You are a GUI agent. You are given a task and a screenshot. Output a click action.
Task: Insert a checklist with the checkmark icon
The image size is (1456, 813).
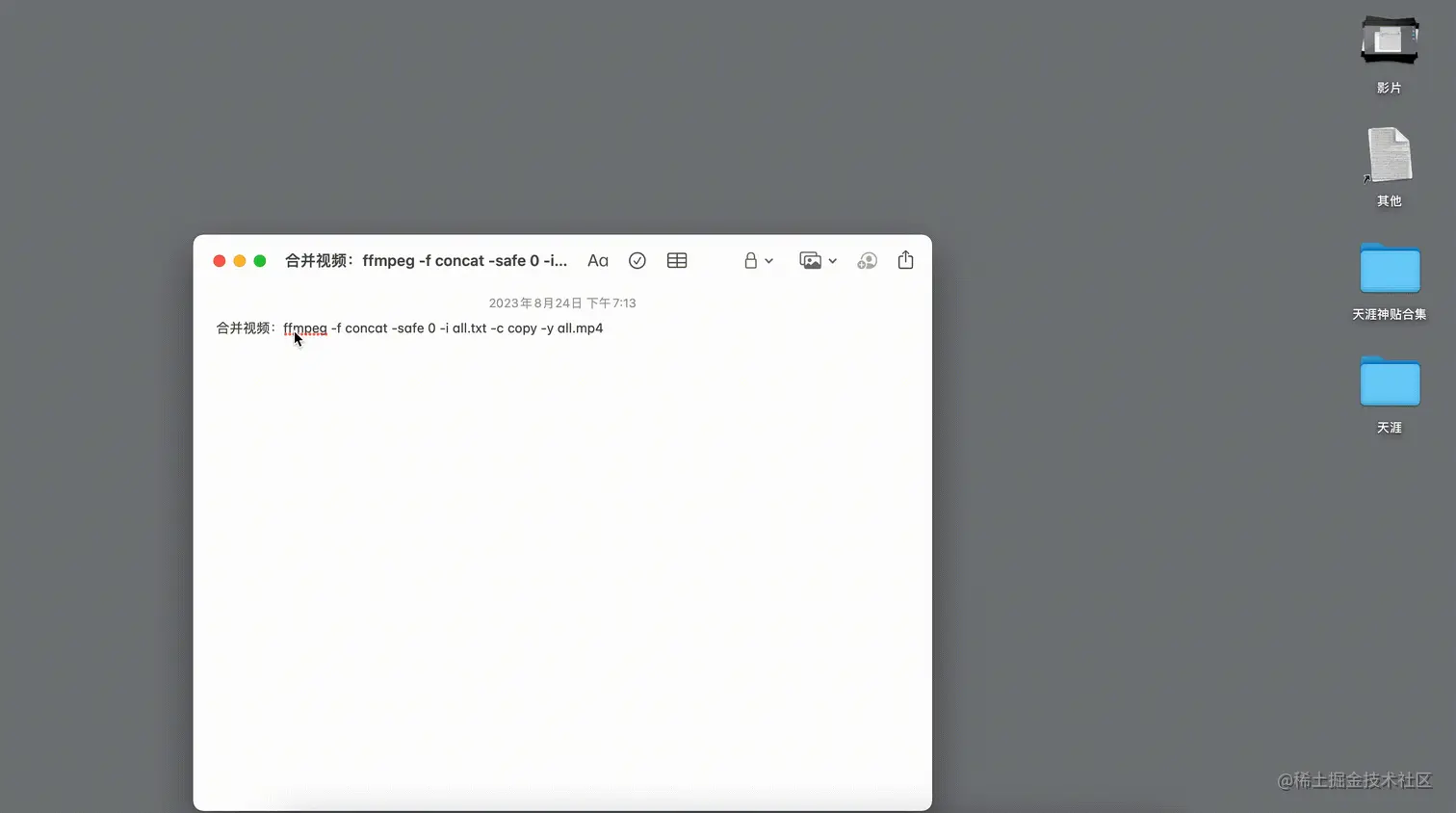point(637,261)
